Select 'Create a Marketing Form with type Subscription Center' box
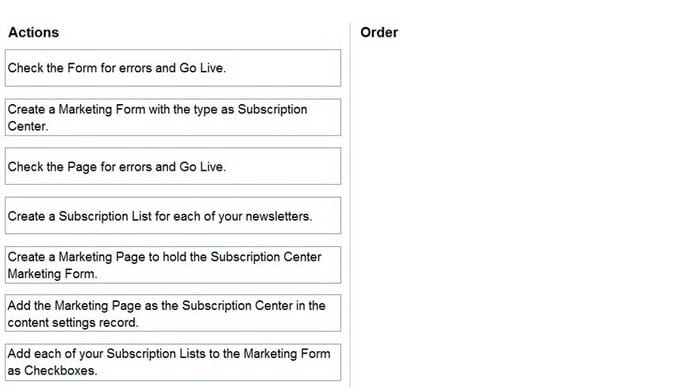 (x=173, y=117)
